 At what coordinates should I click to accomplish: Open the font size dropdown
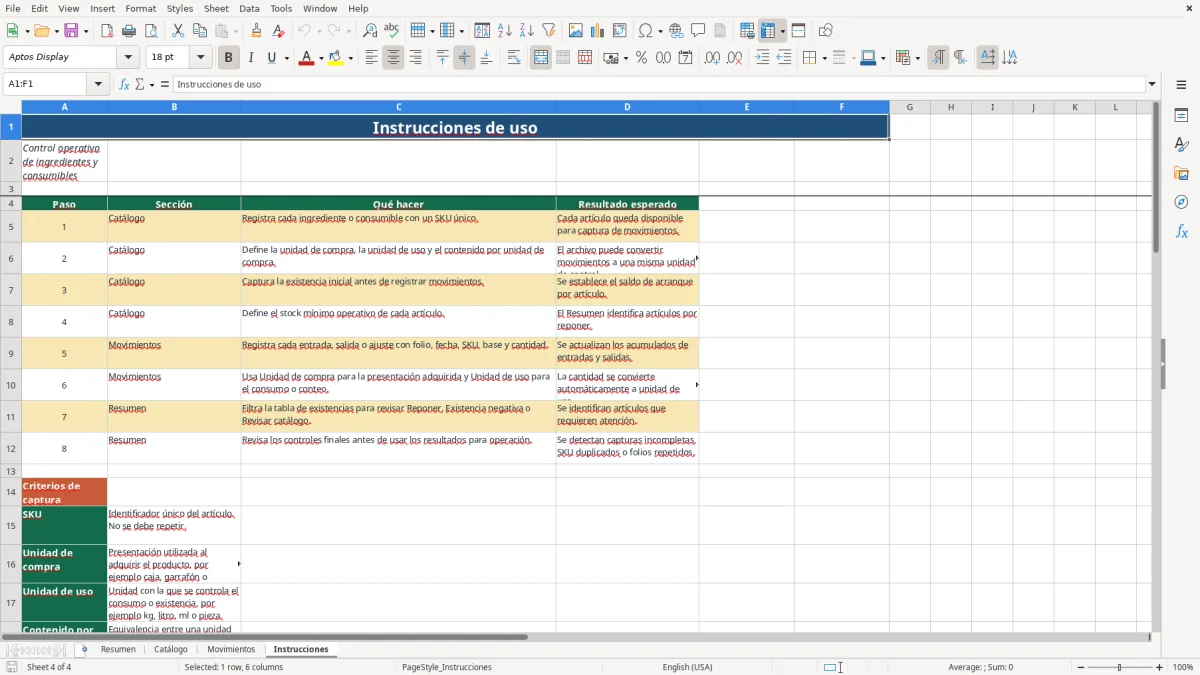tap(200, 58)
